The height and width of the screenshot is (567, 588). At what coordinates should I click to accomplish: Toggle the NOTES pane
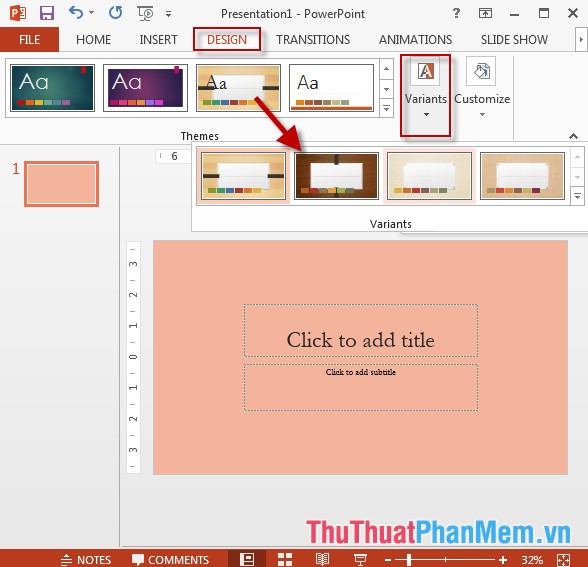[x=86, y=560]
